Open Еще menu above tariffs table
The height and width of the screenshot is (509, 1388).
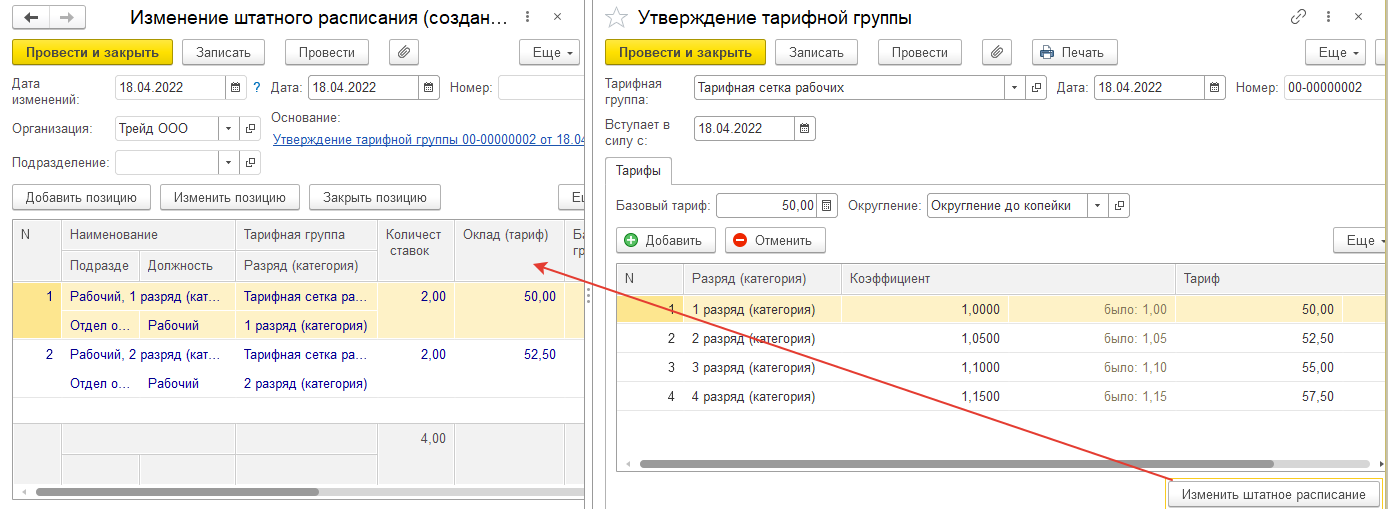click(1360, 240)
